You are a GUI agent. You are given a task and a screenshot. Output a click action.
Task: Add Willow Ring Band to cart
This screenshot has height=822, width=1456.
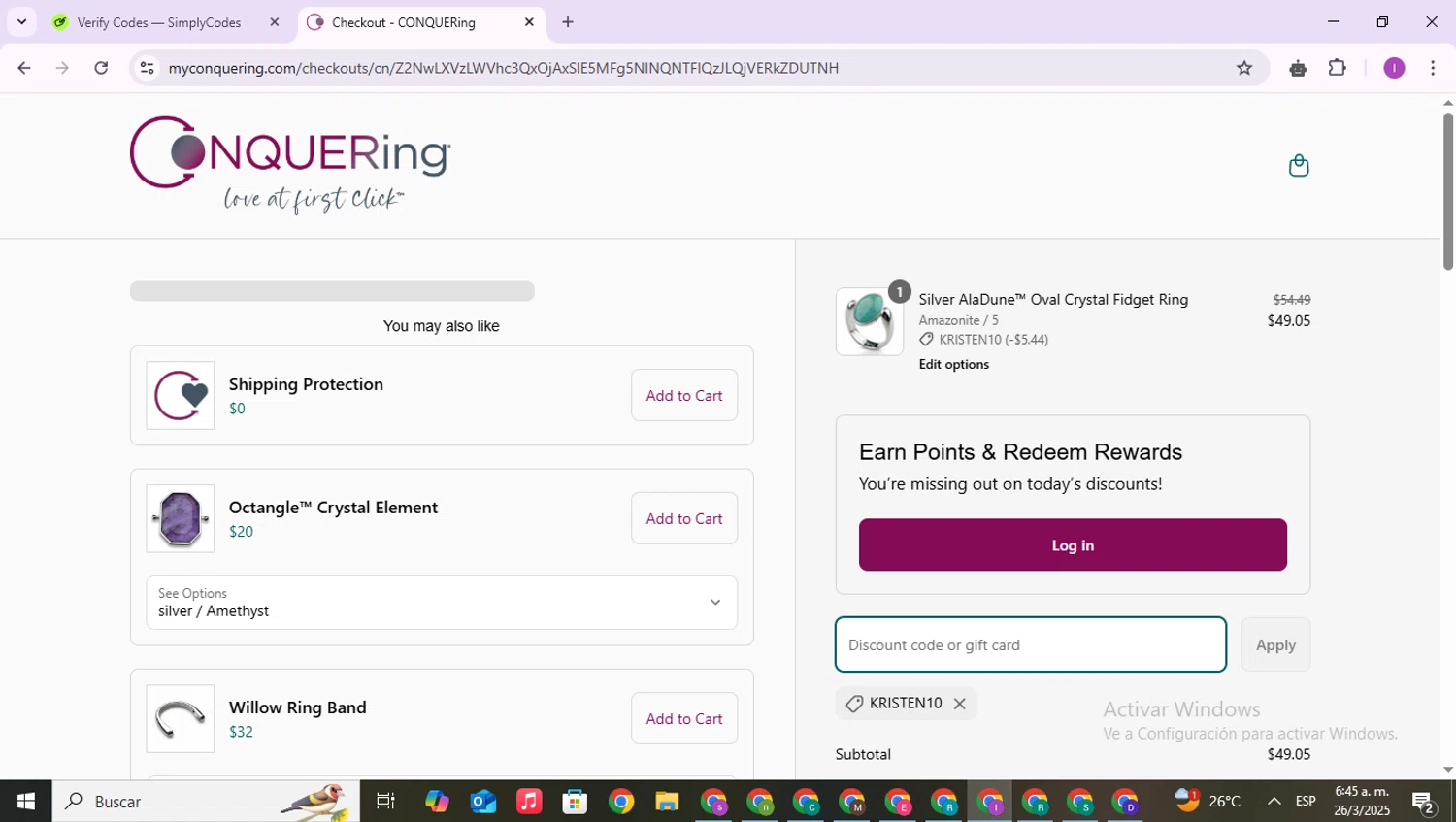[x=684, y=718]
